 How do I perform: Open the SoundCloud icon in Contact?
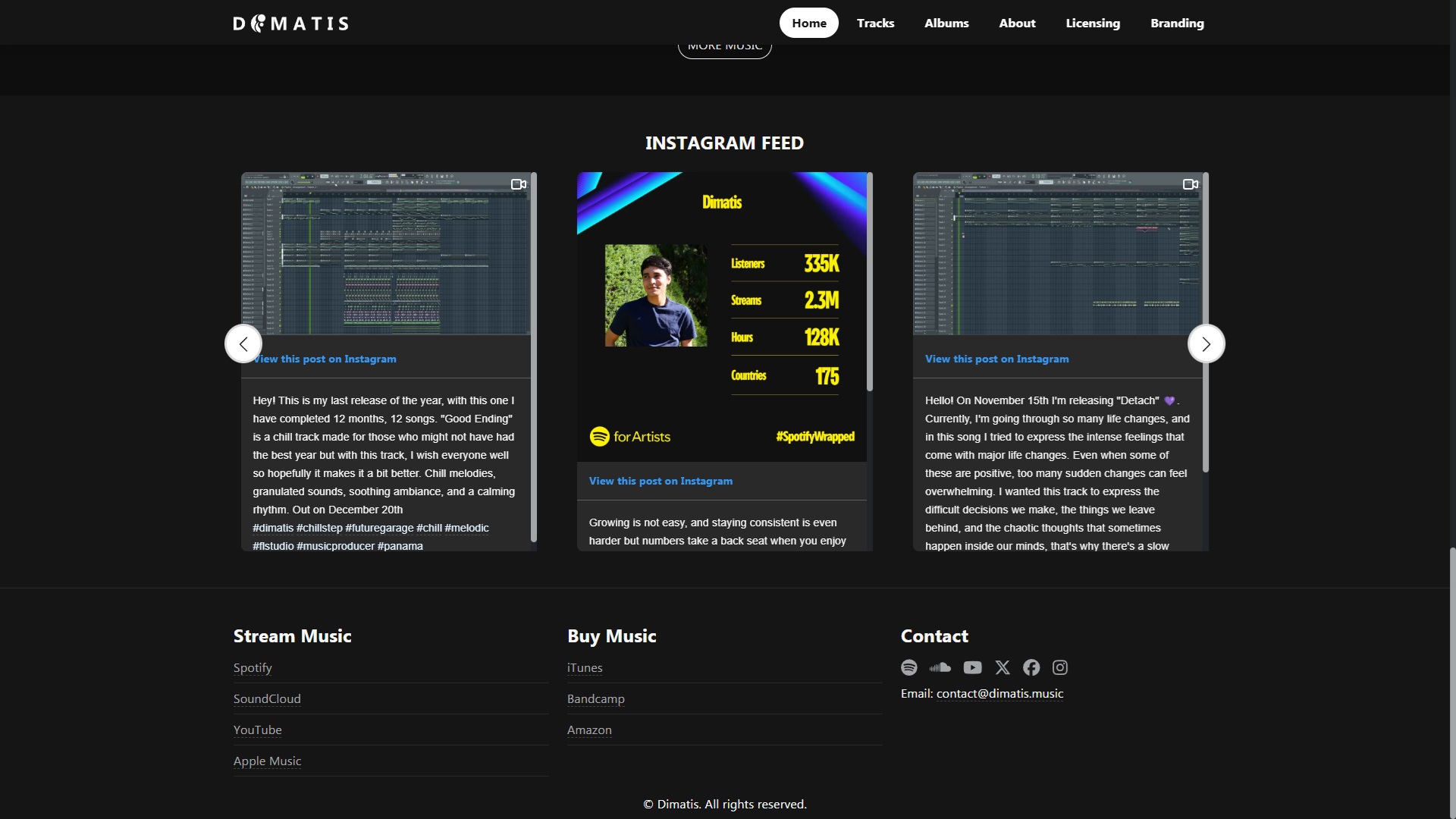coord(940,667)
